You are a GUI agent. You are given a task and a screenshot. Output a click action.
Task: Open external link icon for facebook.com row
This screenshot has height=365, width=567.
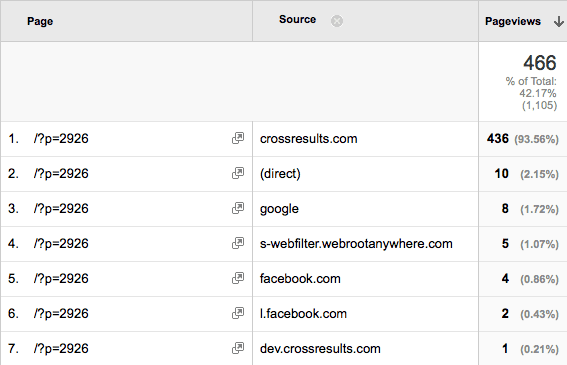[x=238, y=278]
